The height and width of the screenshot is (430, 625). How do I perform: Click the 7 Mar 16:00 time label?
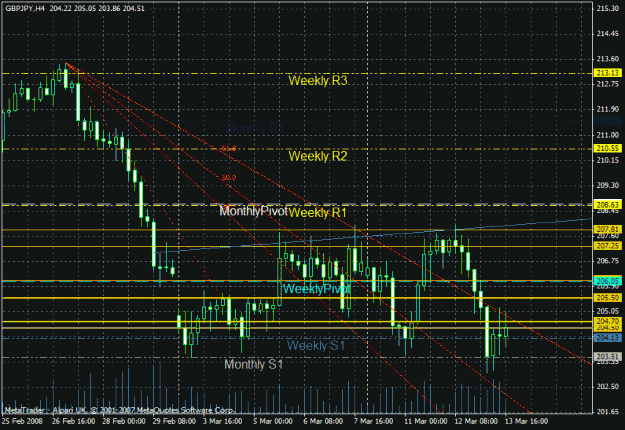pos(374,421)
